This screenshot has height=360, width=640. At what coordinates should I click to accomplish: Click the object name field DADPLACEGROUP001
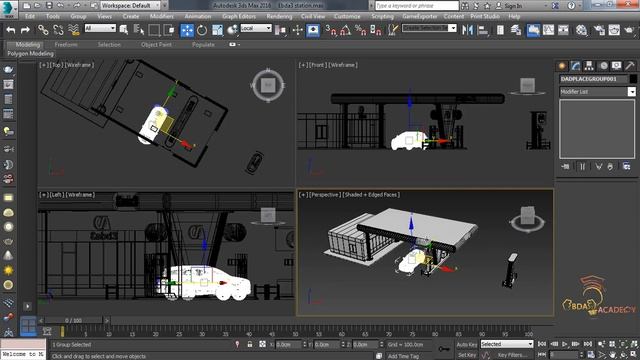pos(593,79)
